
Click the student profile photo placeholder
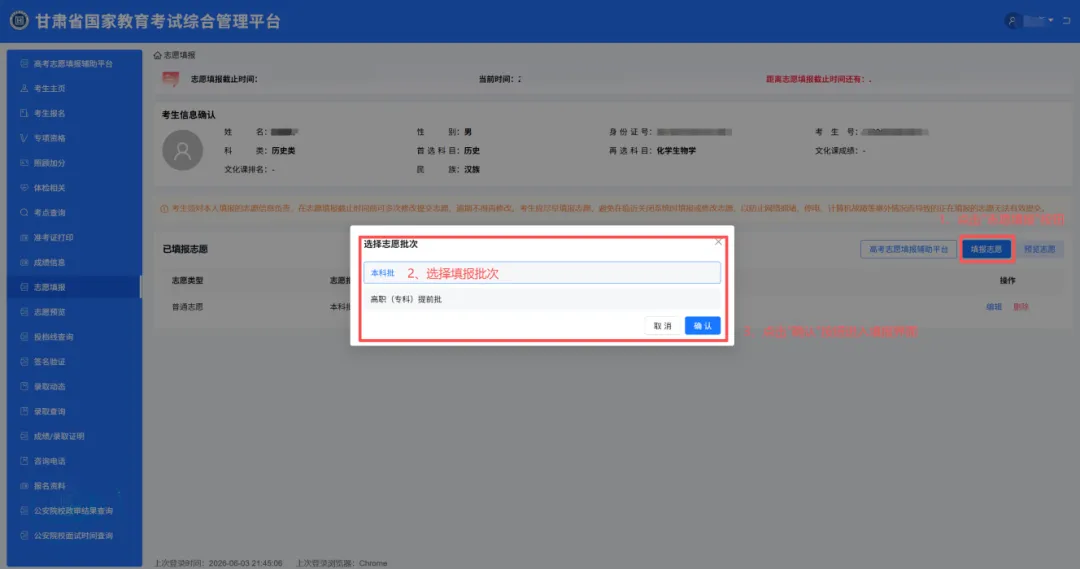point(183,150)
